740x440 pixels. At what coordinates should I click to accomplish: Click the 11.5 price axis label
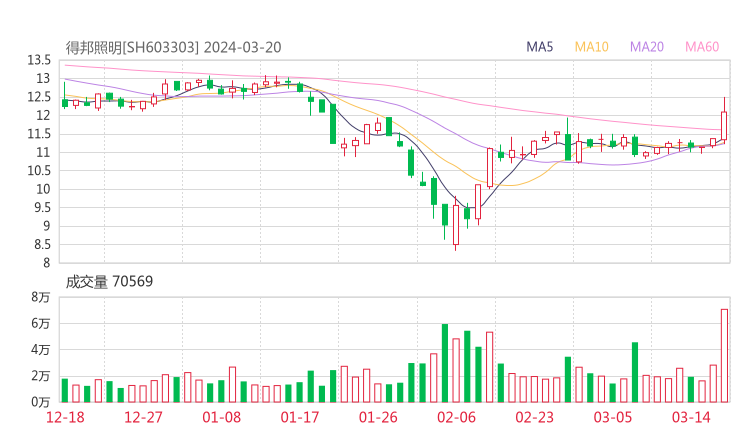(x=39, y=134)
